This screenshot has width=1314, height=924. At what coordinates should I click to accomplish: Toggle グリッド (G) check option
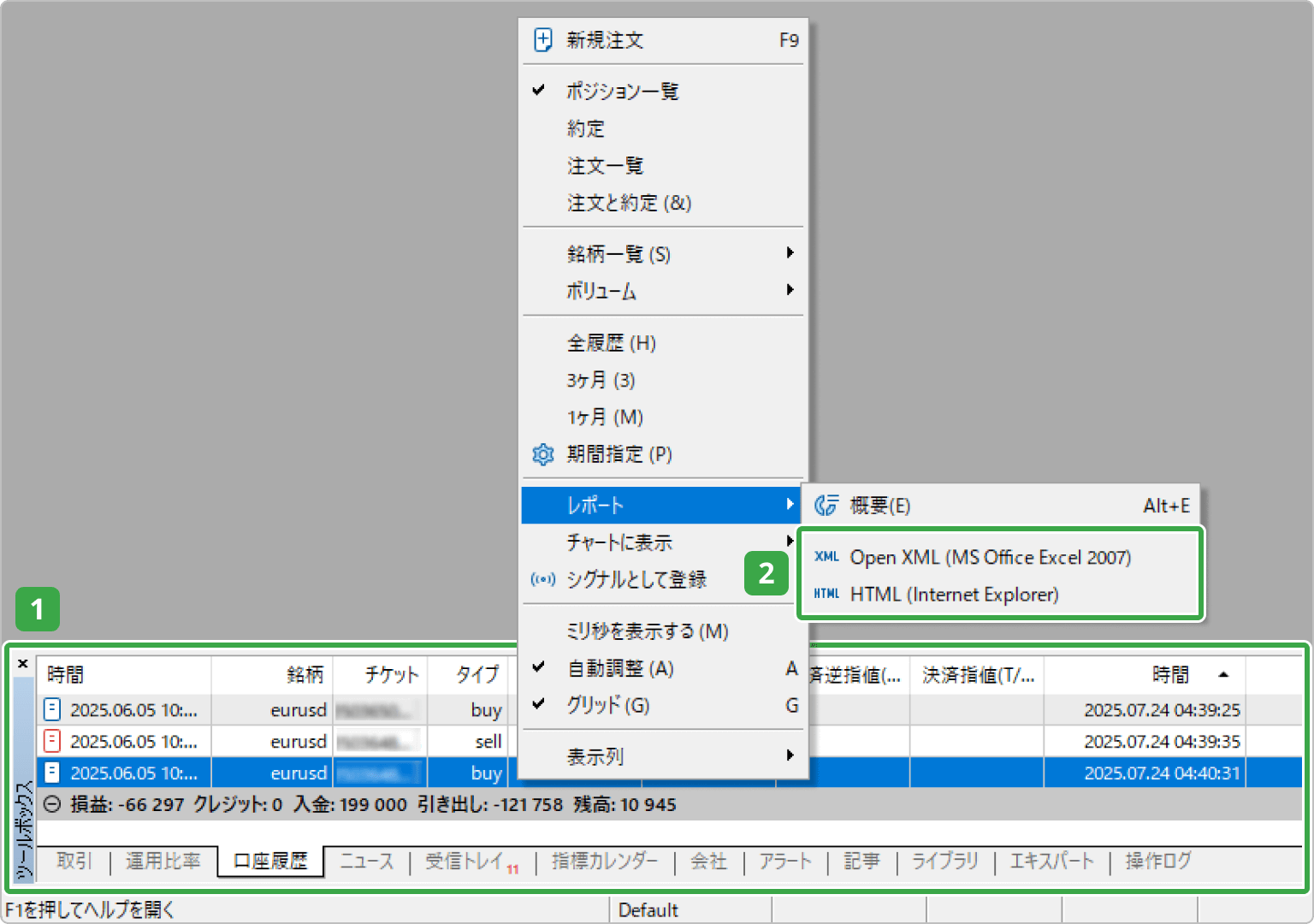coord(663,706)
